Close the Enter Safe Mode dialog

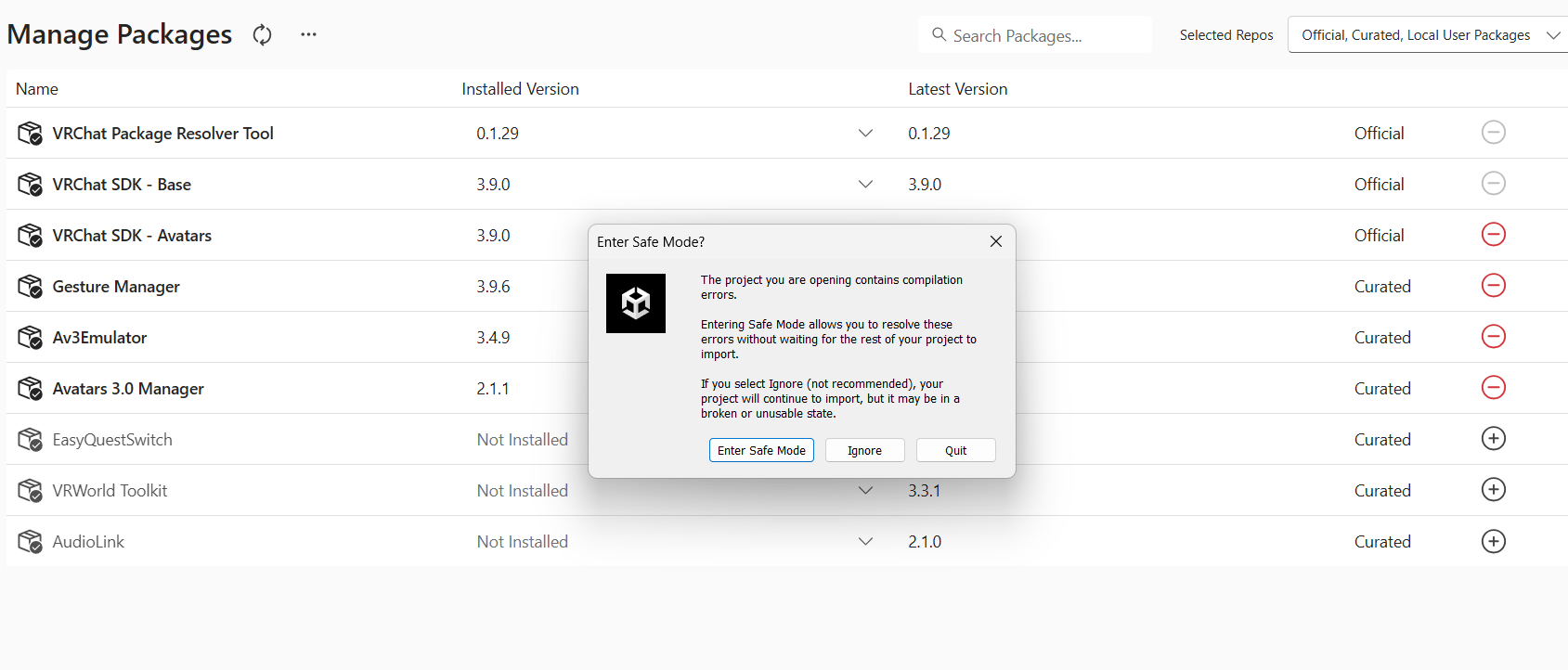click(x=995, y=241)
